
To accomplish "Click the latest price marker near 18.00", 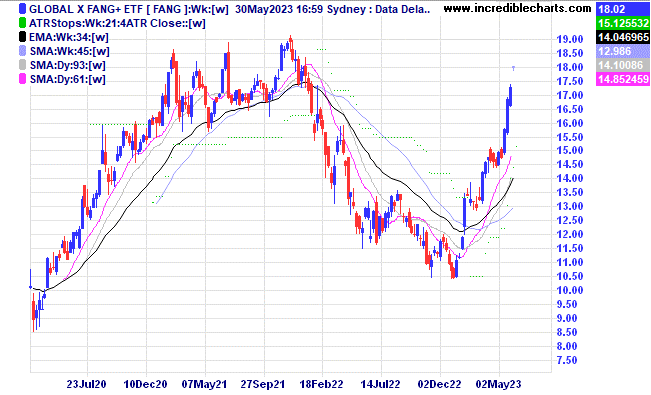I will pyautogui.click(x=514, y=68).
